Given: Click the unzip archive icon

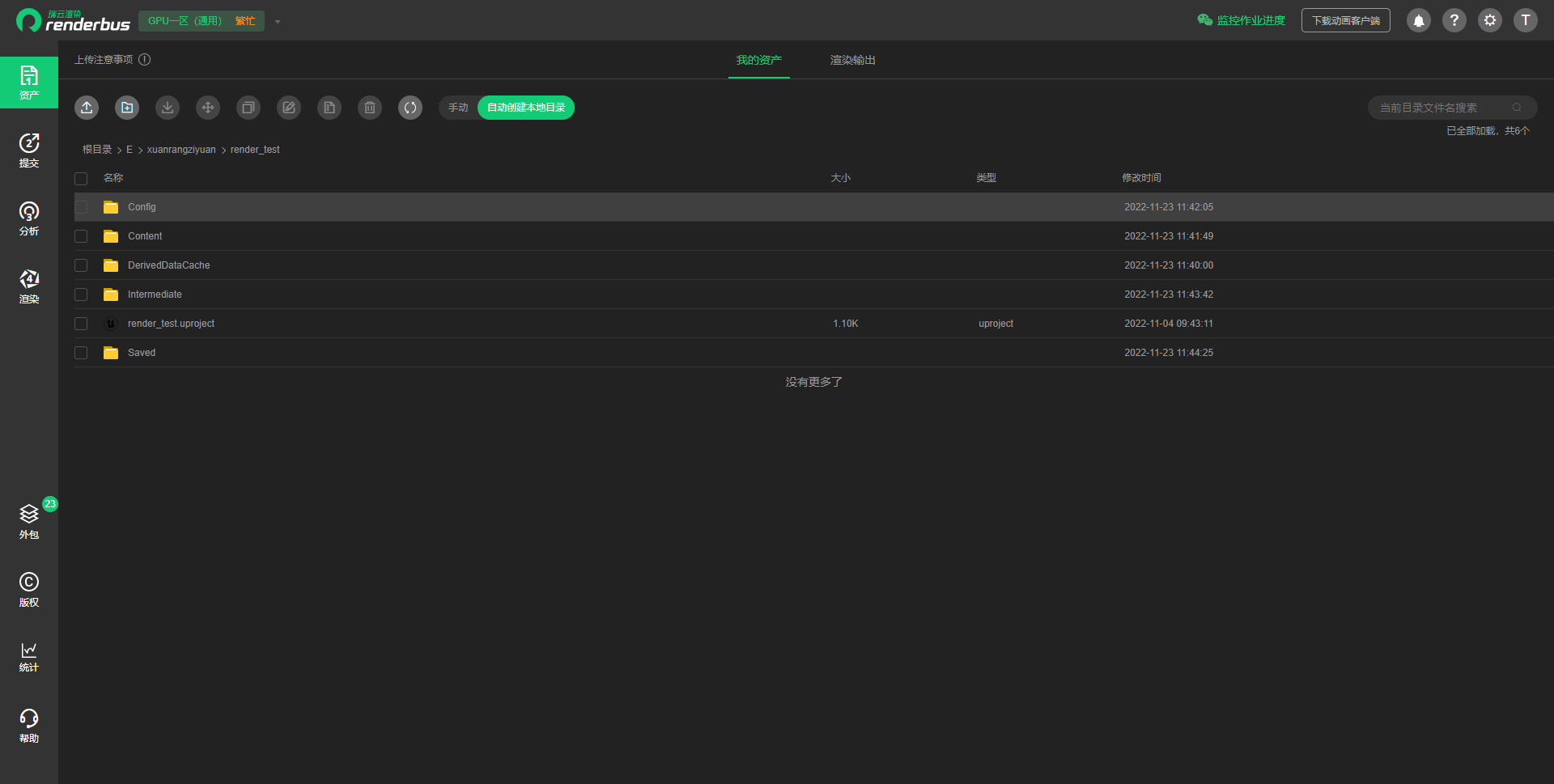Looking at the screenshot, I should (329, 108).
